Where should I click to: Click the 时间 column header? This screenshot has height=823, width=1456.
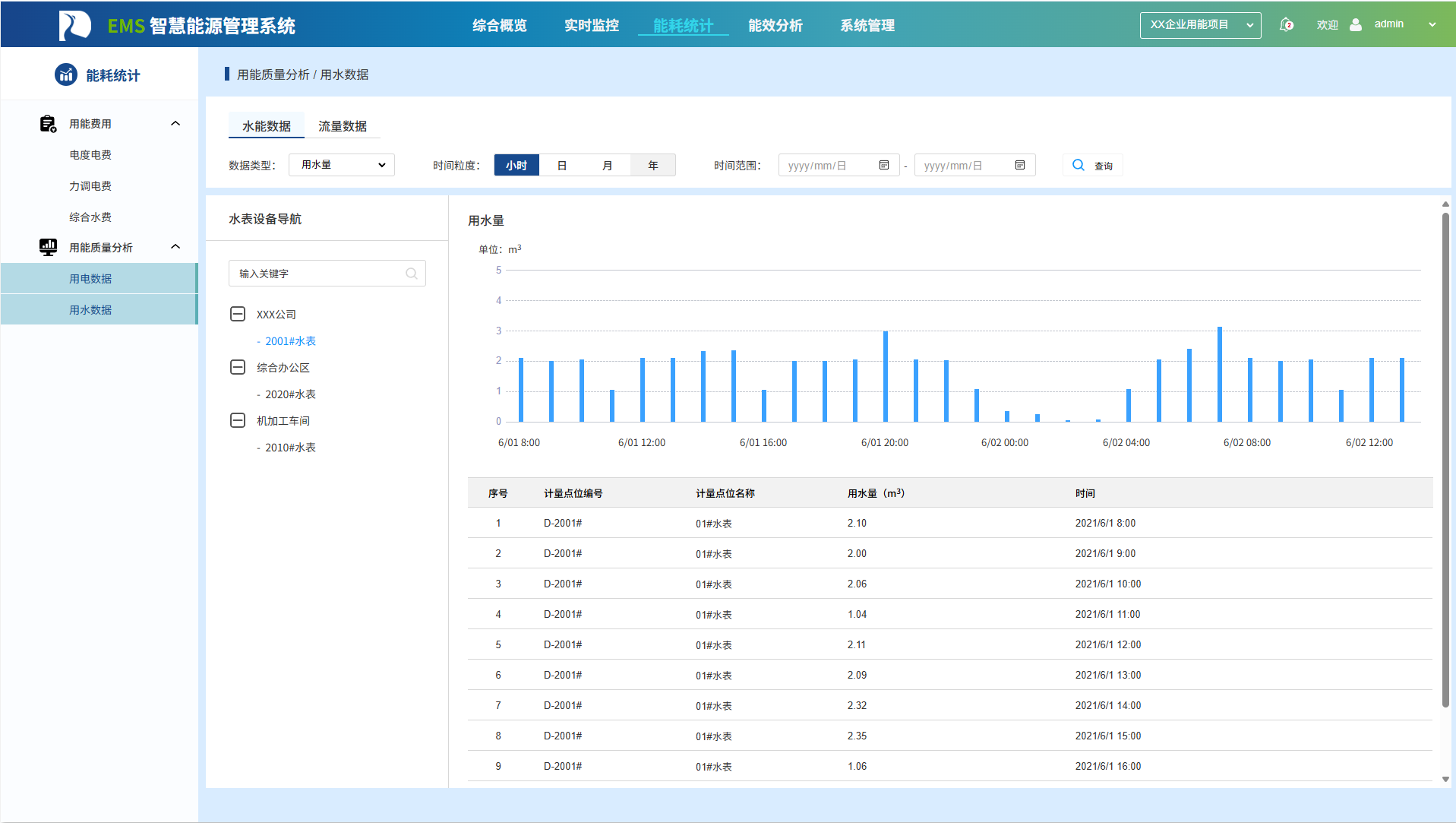pyautogui.click(x=1085, y=493)
